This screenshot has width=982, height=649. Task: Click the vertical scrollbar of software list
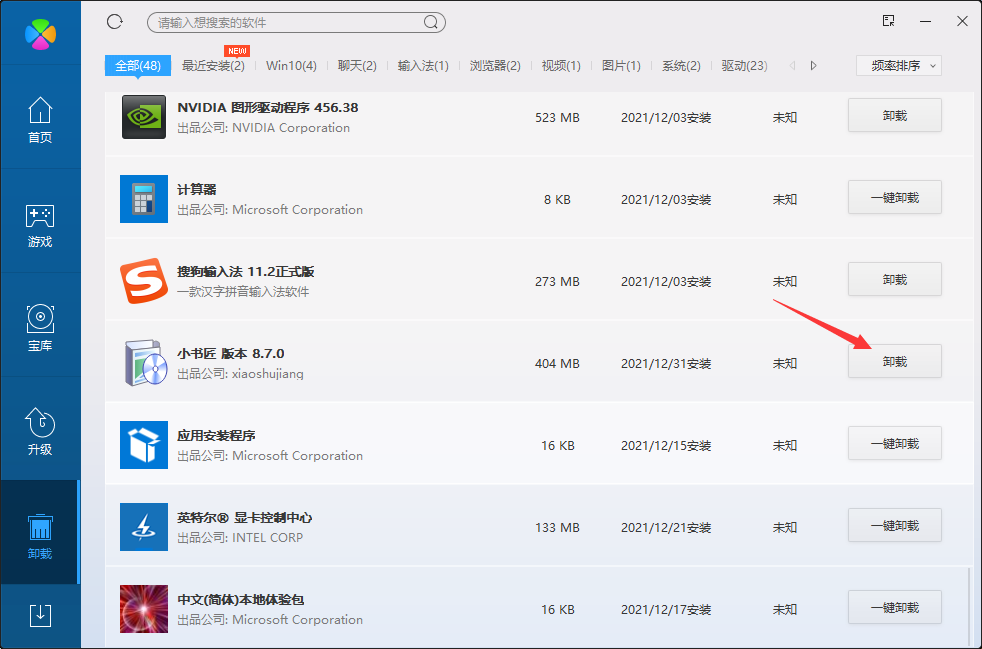pos(969,608)
